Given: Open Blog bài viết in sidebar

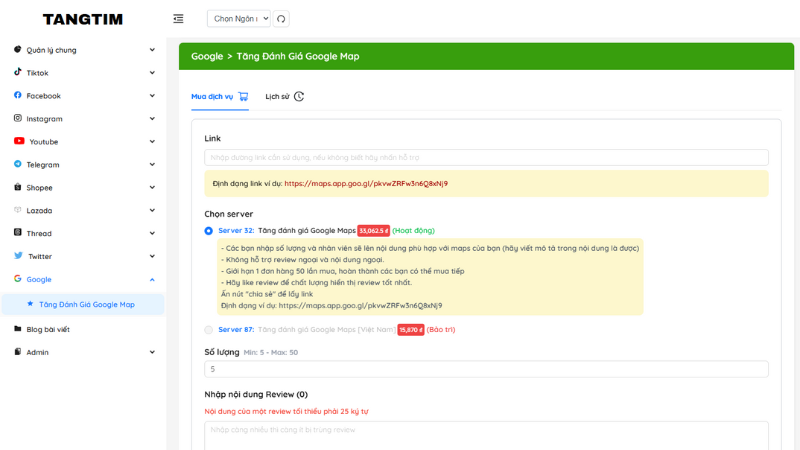Looking at the screenshot, I should pyautogui.click(x=48, y=329).
